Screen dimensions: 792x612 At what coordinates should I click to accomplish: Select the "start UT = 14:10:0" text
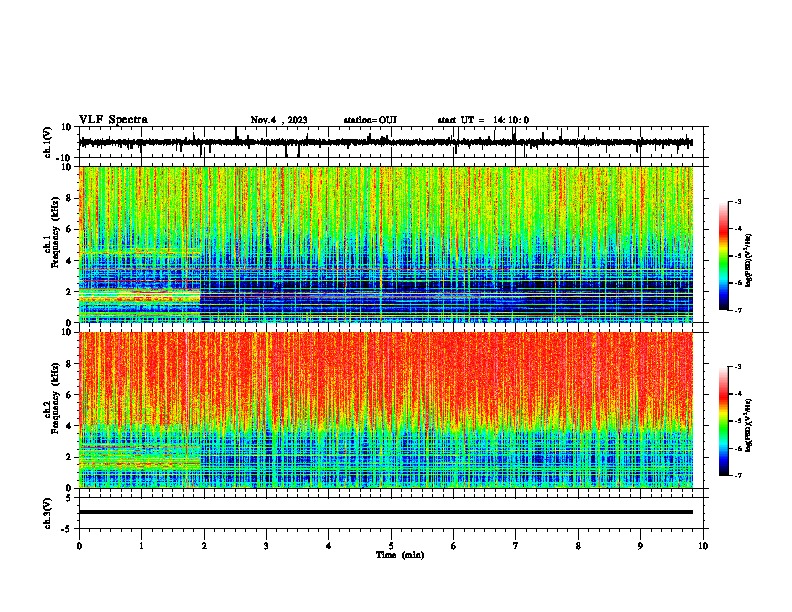[x=483, y=120]
